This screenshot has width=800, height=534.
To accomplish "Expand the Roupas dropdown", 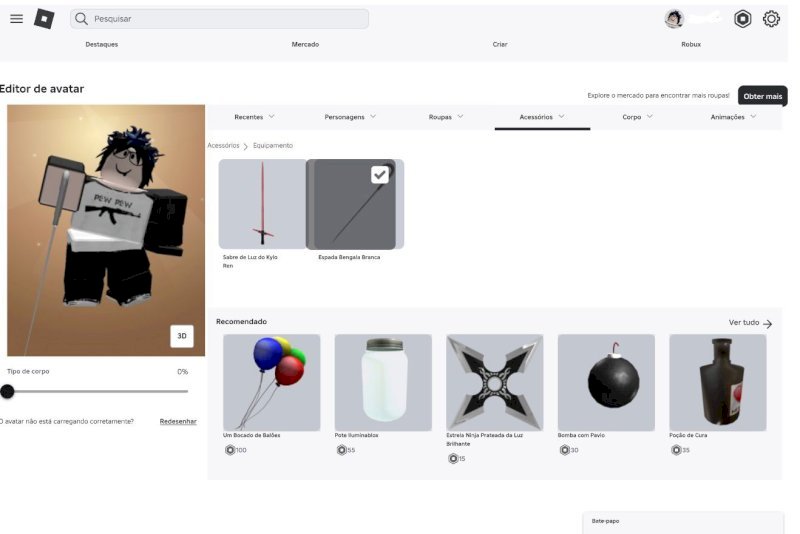I will coord(446,117).
